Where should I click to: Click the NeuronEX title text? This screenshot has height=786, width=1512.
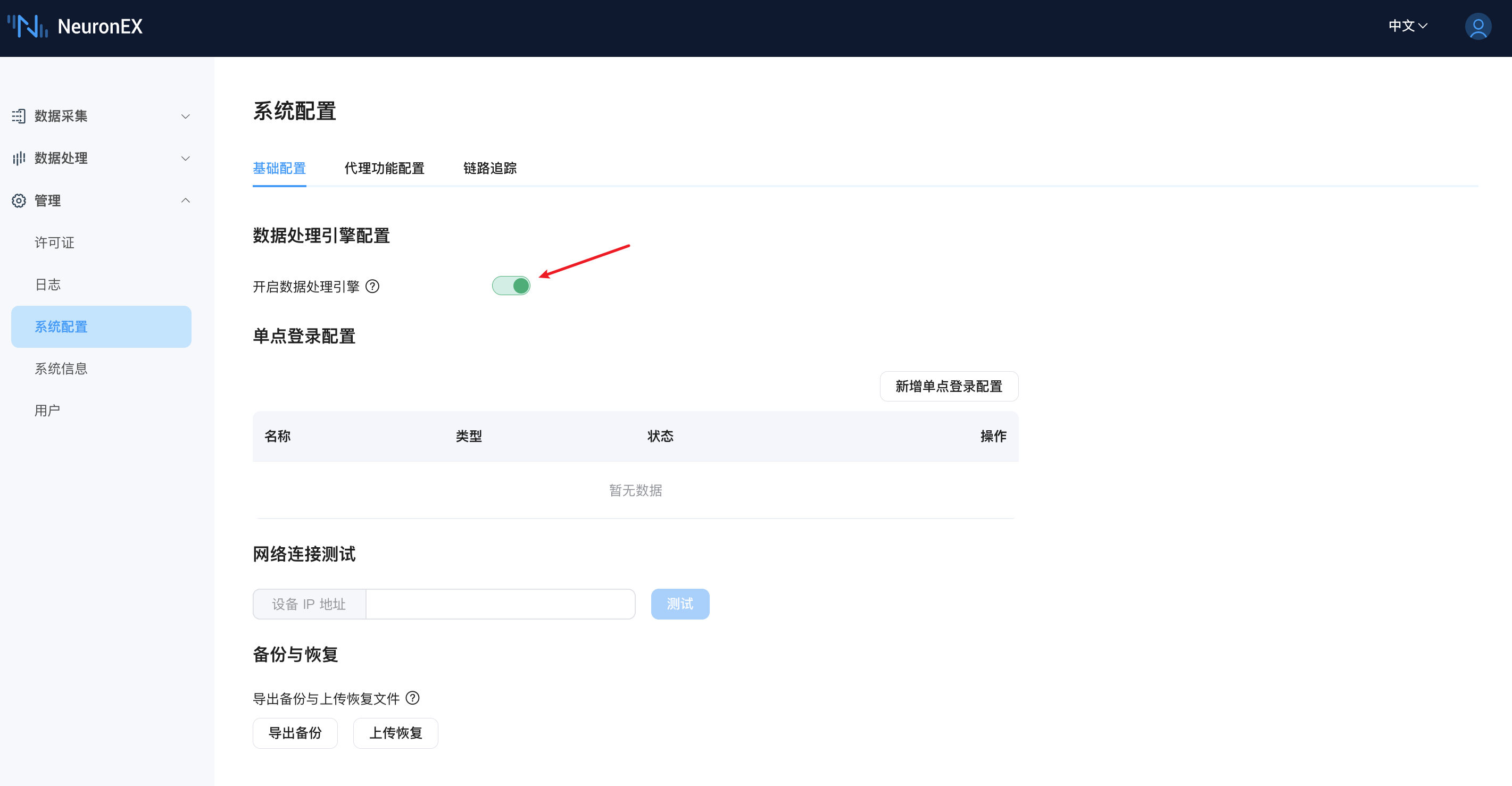(100, 27)
